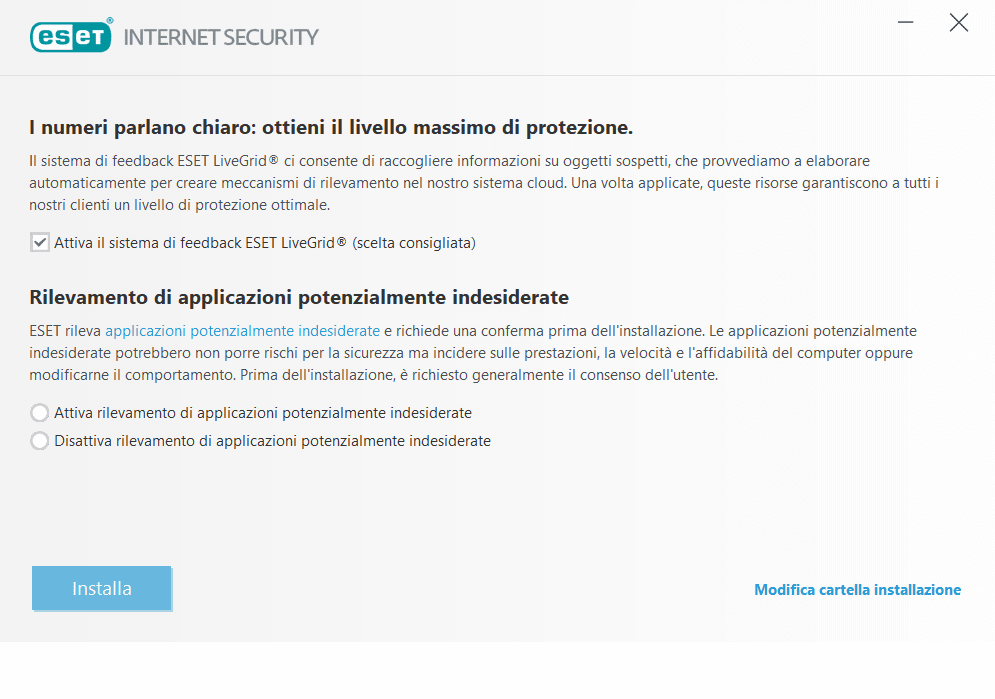Click the 'Disattiva rilevamento di applicazioni' label text

pos(272,440)
